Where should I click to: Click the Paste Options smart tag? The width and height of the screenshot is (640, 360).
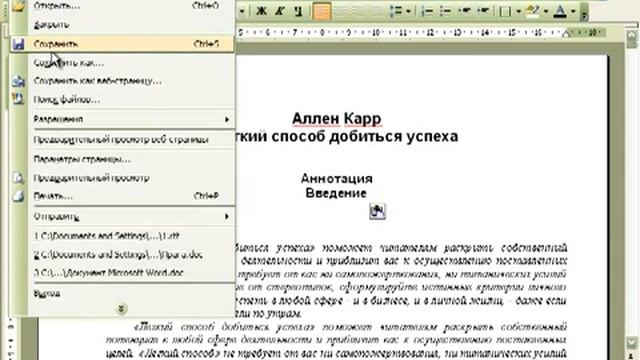coord(377,211)
